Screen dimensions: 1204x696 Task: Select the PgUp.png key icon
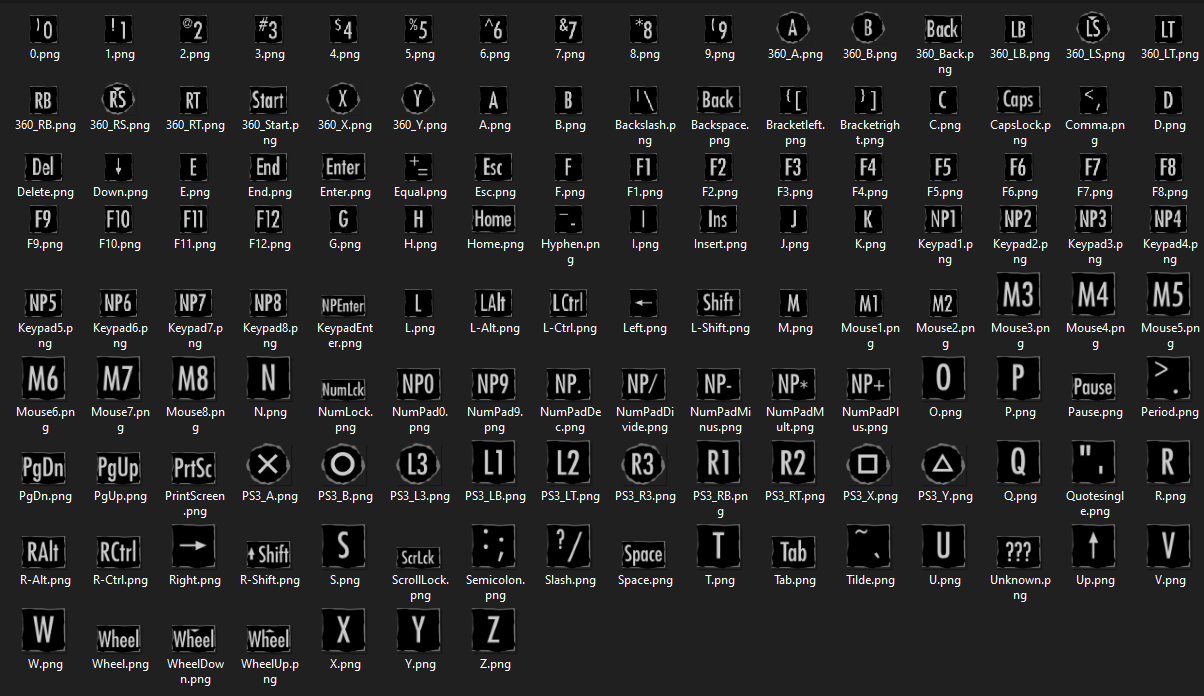(118, 468)
